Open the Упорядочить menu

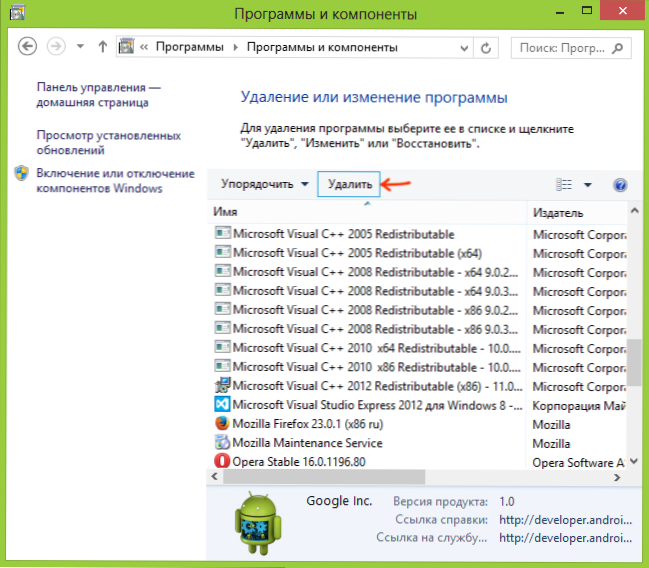(x=264, y=184)
